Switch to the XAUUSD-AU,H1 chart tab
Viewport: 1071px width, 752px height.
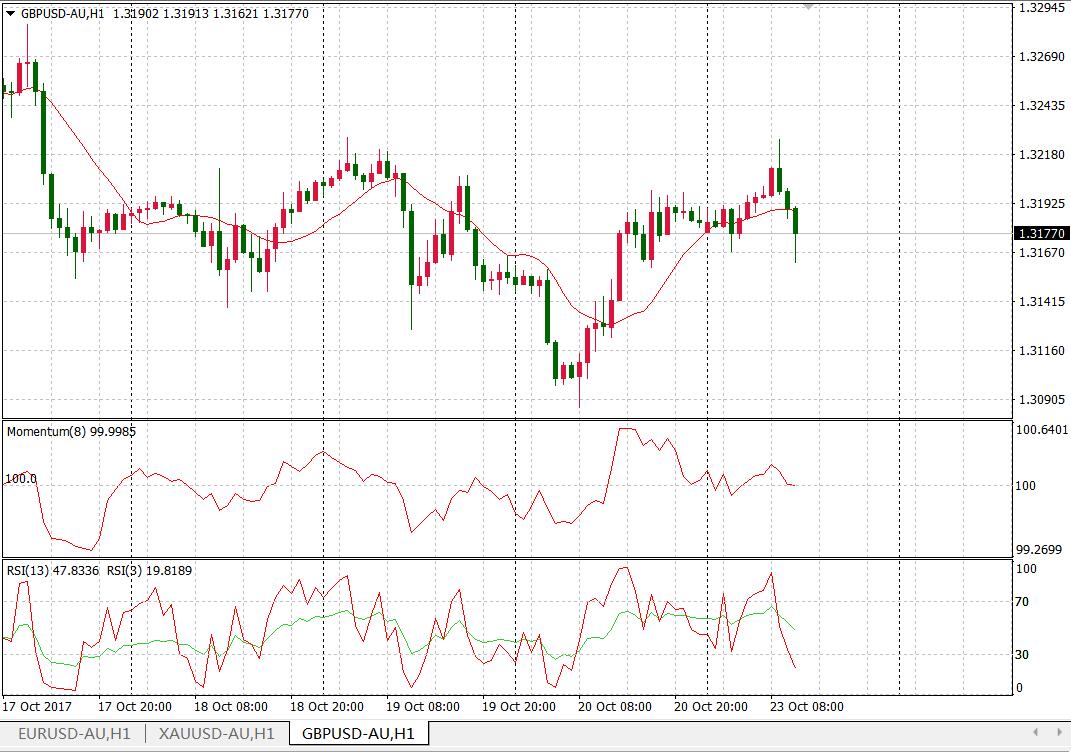tap(217, 734)
